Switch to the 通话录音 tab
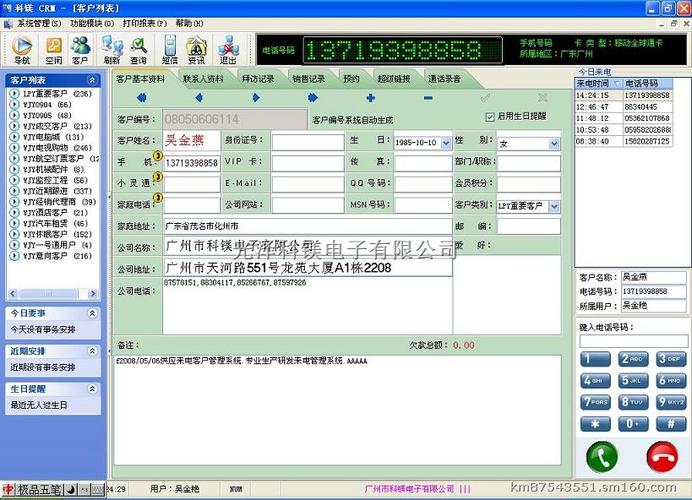Viewport: 692px width, 500px height. coord(444,79)
